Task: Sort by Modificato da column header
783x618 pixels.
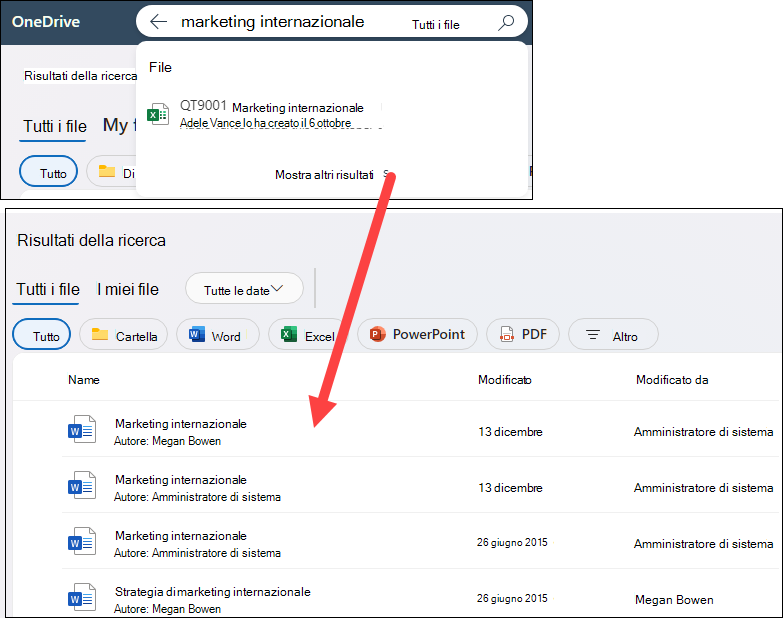Action: click(x=672, y=380)
